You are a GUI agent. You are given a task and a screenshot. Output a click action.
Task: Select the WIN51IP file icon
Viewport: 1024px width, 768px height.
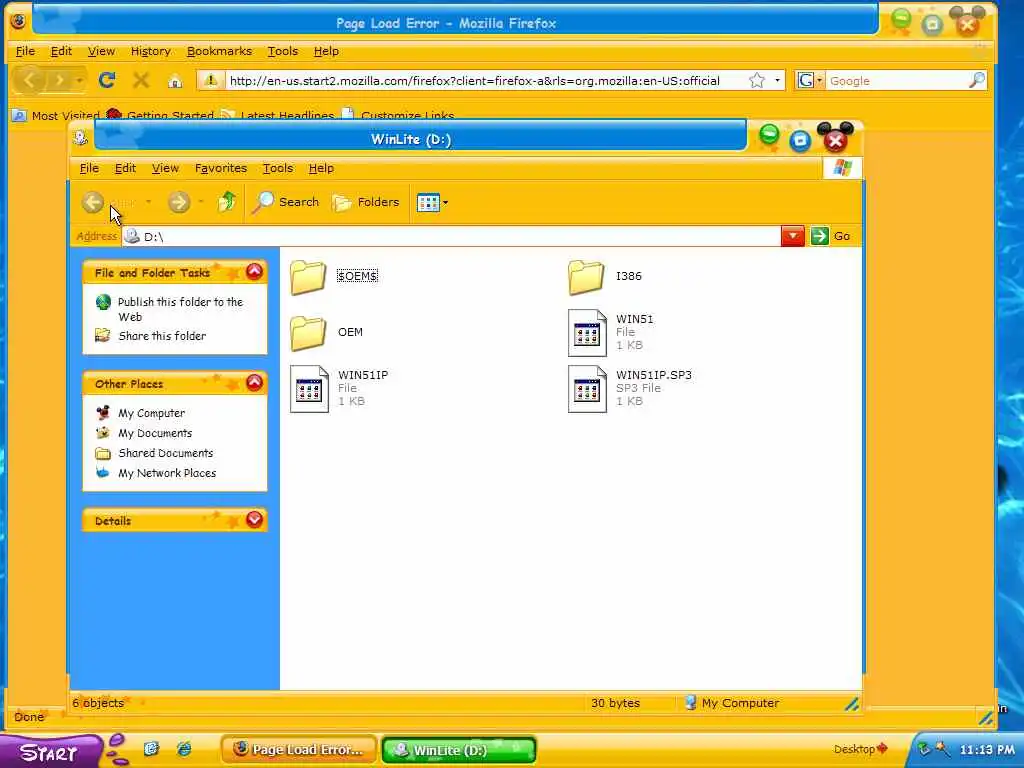(309, 389)
